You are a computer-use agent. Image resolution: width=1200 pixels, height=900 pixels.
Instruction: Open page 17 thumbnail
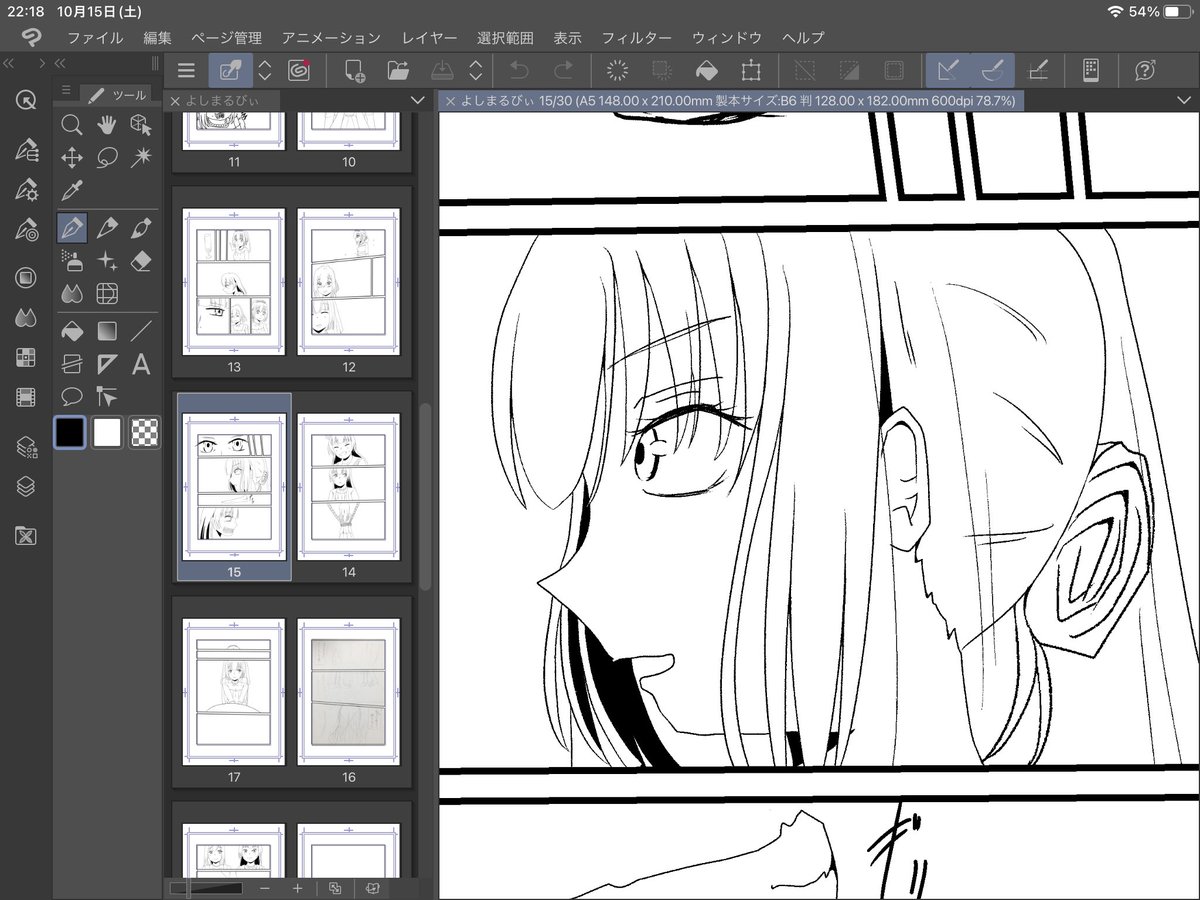point(234,692)
